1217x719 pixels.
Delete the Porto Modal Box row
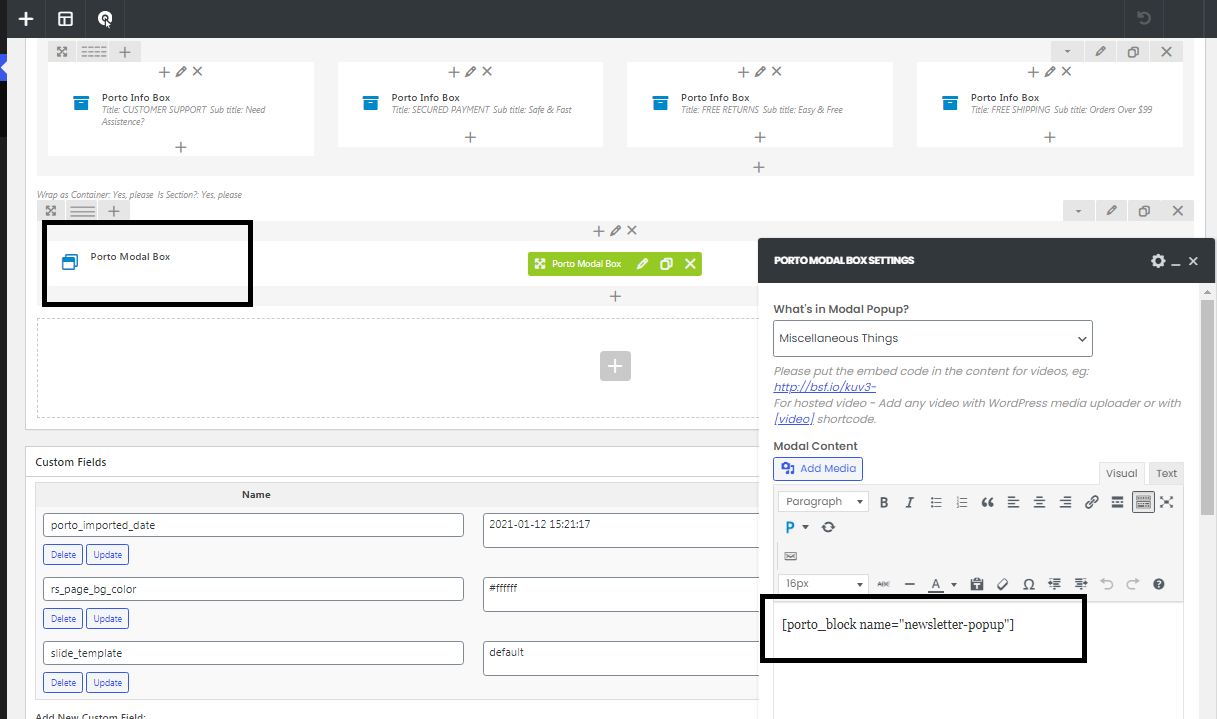pyautogui.click(x=1177, y=211)
